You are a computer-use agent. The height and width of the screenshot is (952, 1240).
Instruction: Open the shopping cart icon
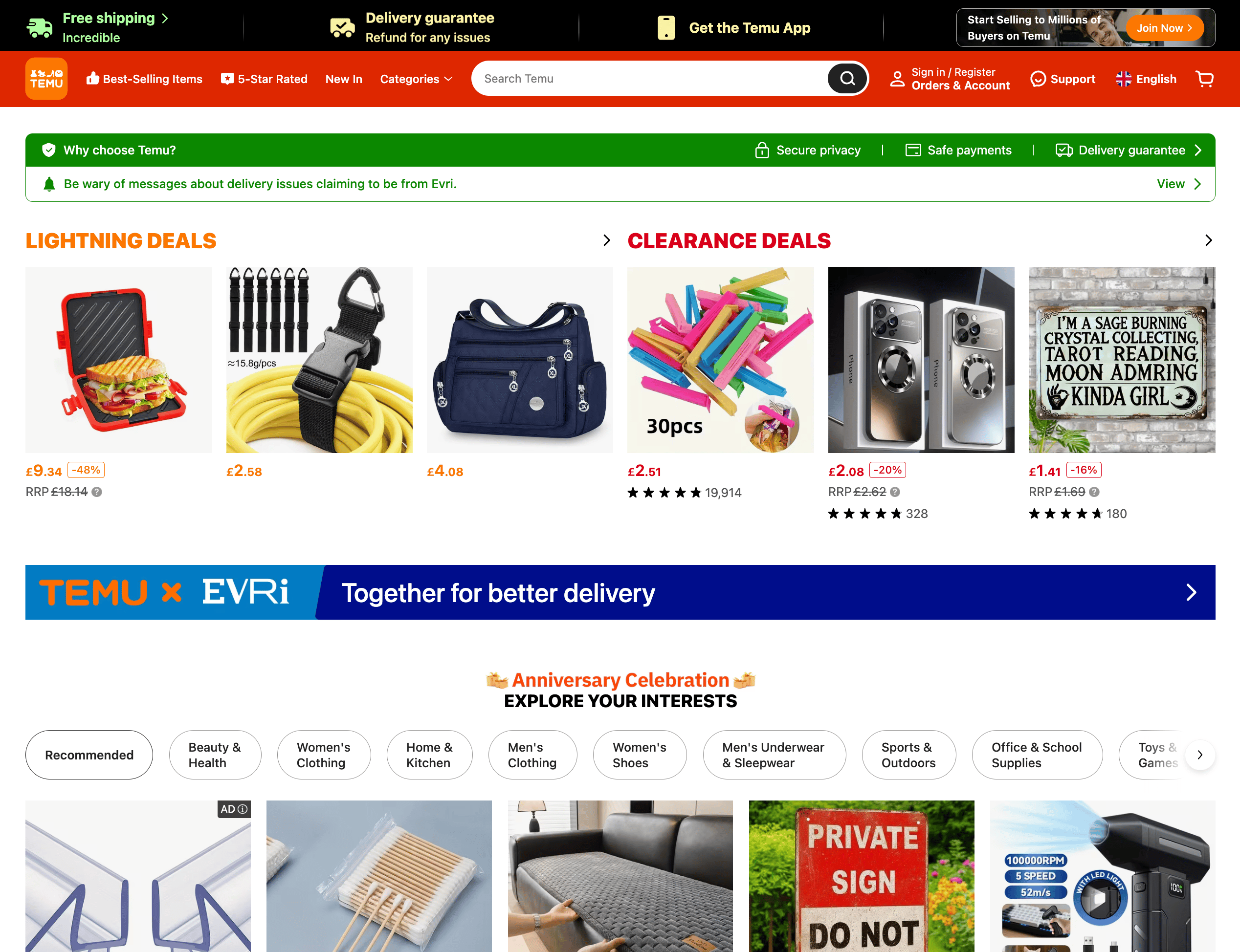click(1204, 79)
